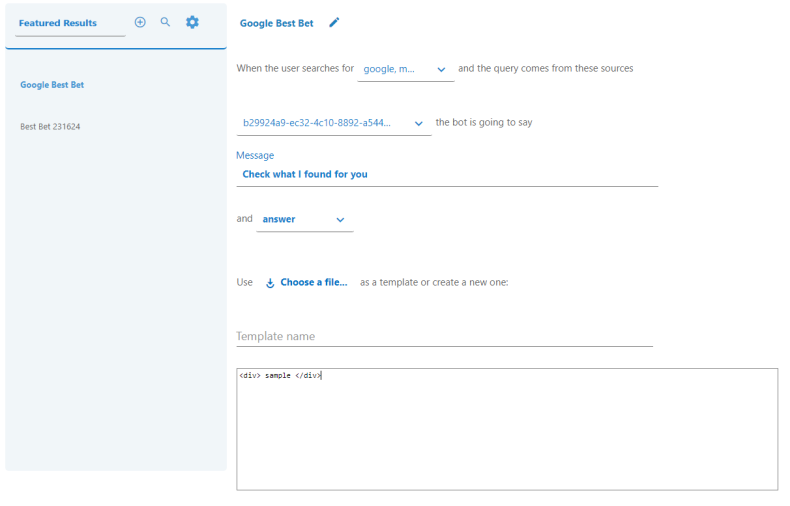Click the Featured Results panel header
Viewport: 790px width, 506px height.
coord(58,23)
